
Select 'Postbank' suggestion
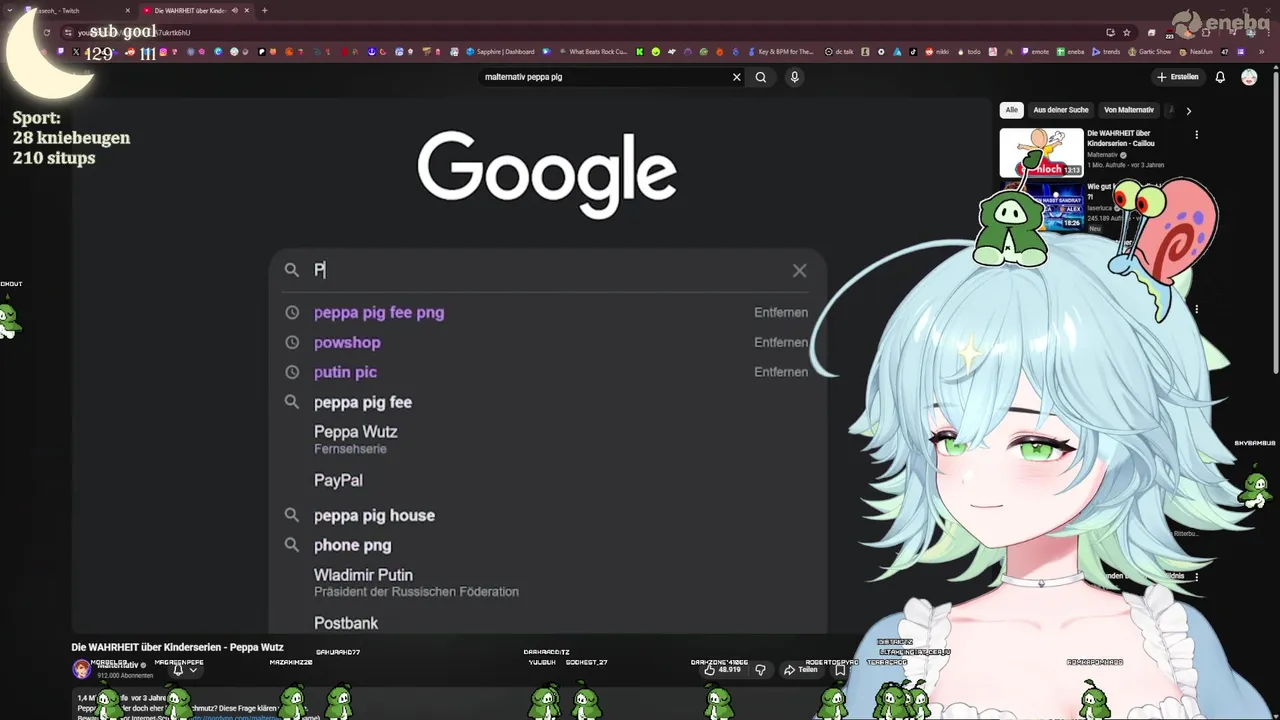pos(346,623)
